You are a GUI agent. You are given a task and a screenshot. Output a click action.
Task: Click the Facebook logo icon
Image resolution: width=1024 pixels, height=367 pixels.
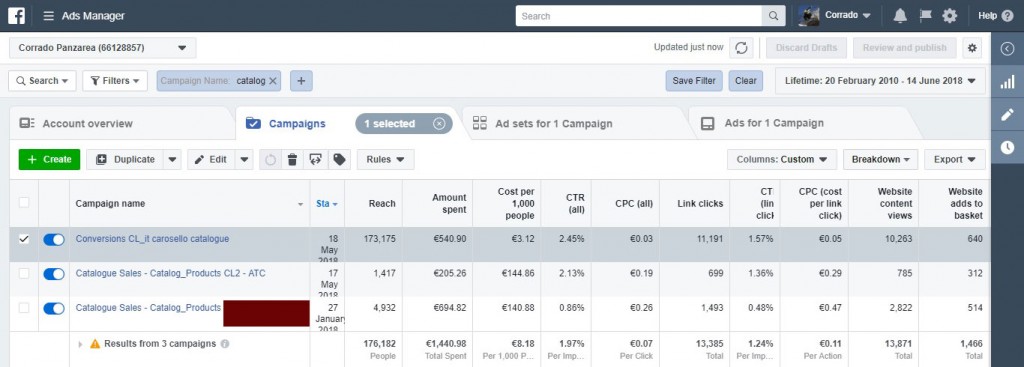point(17,16)
